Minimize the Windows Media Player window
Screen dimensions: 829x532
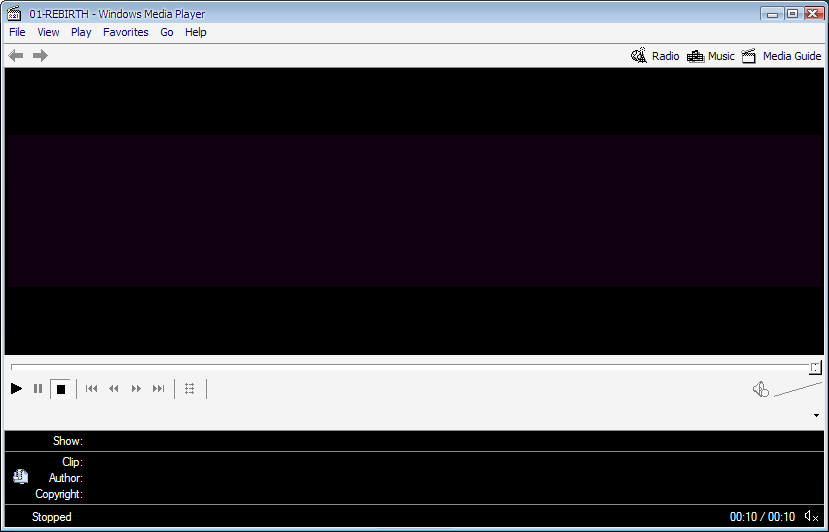click(772, 14)
